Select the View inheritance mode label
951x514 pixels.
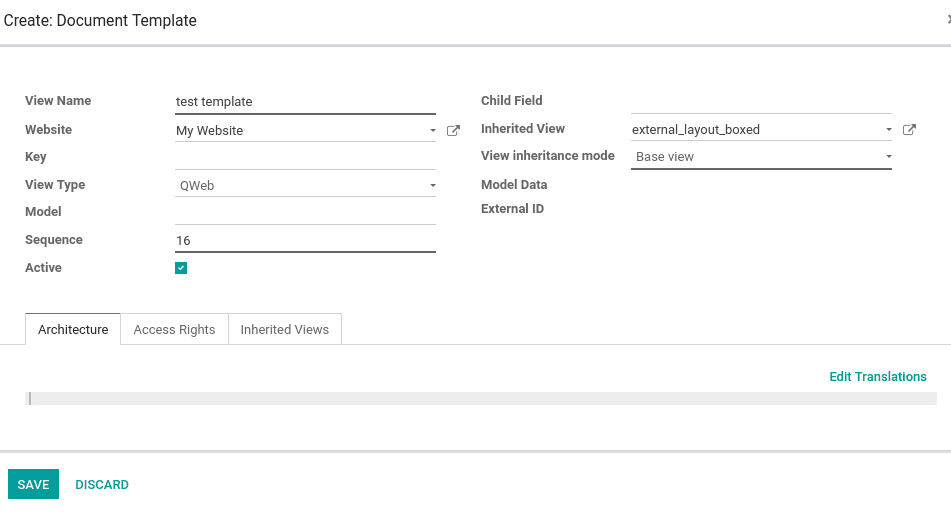coord(548,156)
